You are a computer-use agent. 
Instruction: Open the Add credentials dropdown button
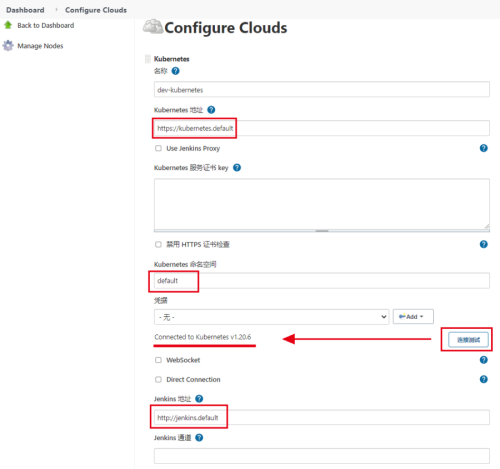[x=413, y=316]
